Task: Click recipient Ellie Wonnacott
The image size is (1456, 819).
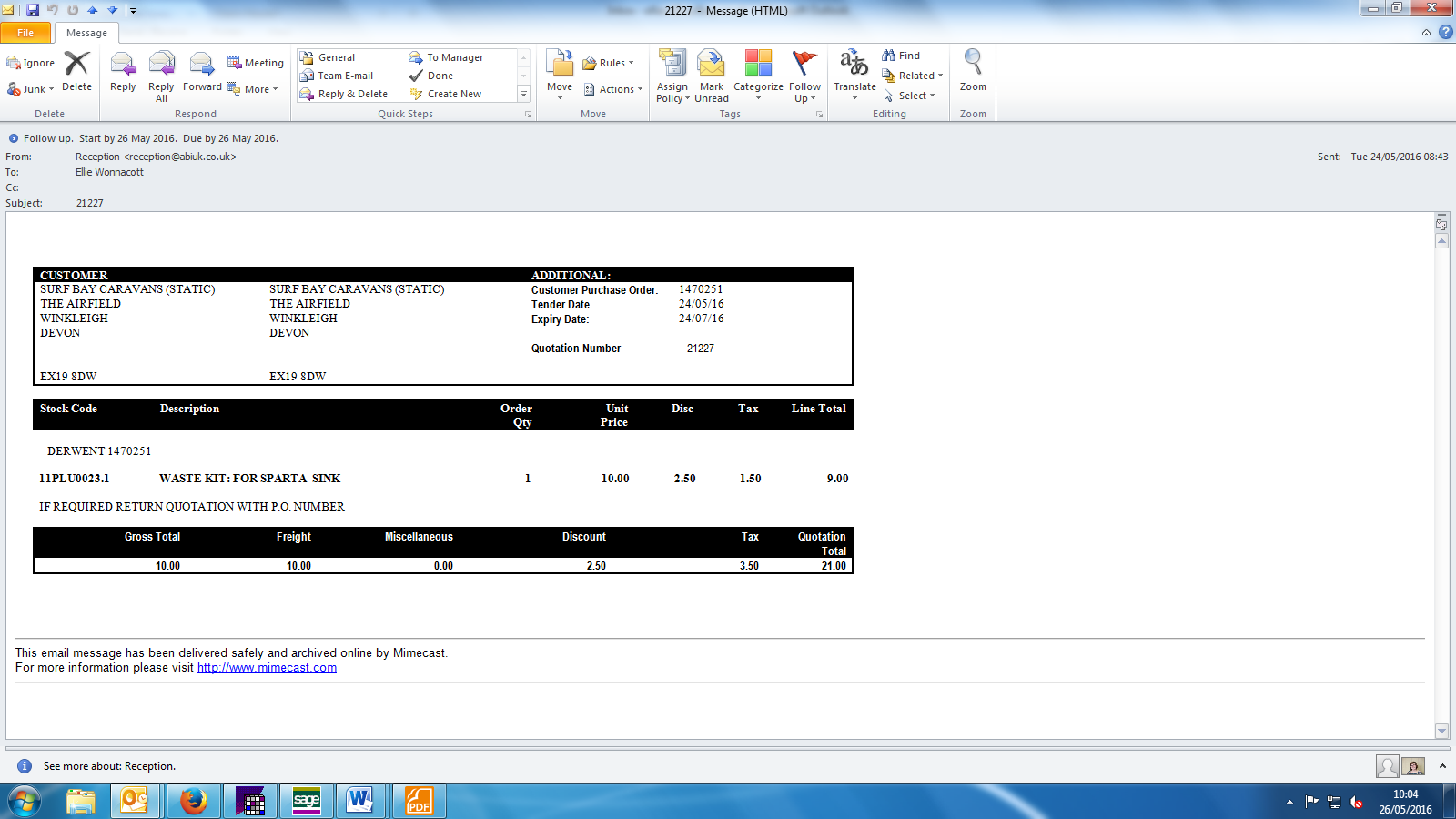Action: (109, 172)
